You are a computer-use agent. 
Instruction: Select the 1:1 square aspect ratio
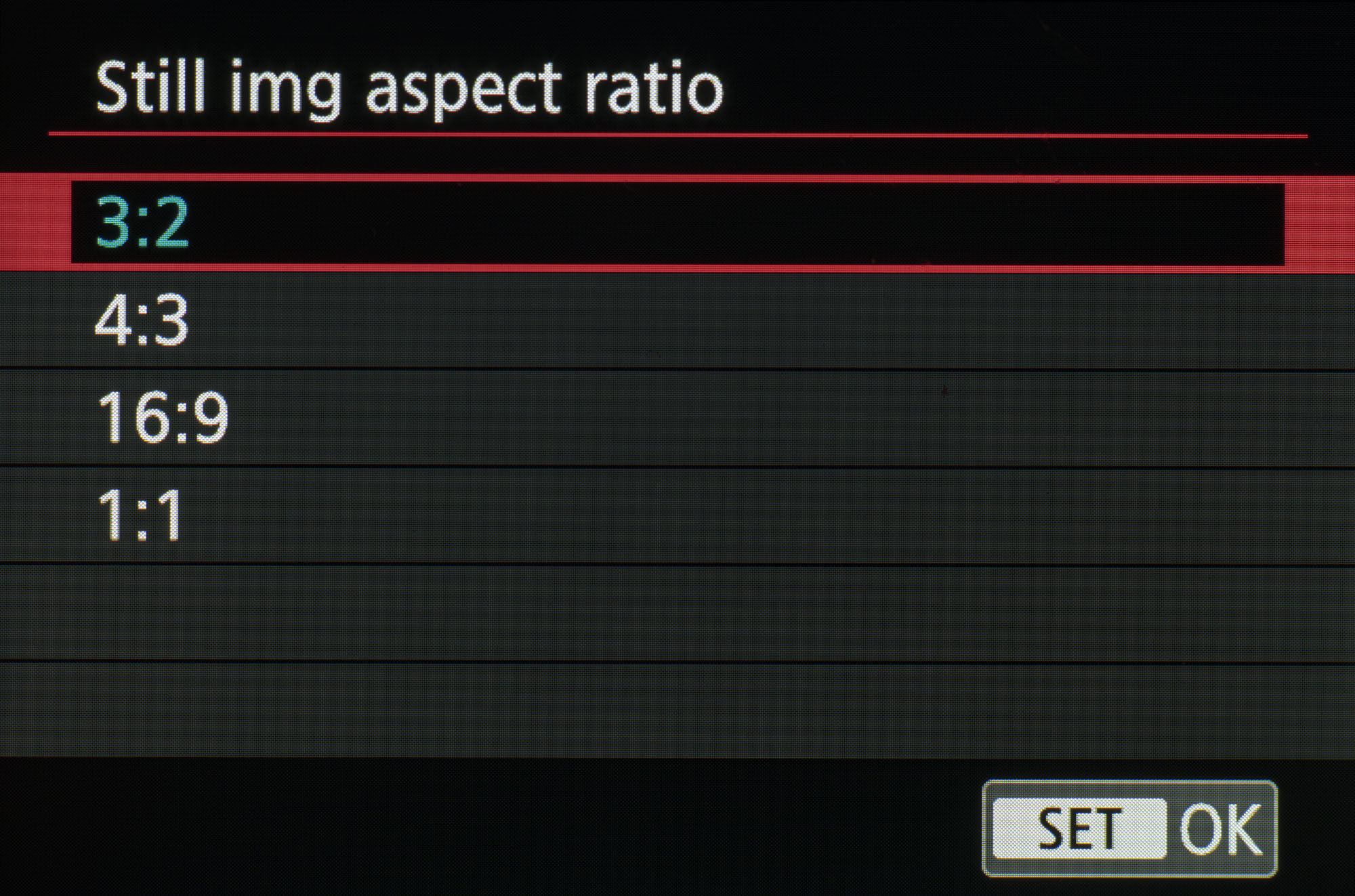click(x=677, y=515)
